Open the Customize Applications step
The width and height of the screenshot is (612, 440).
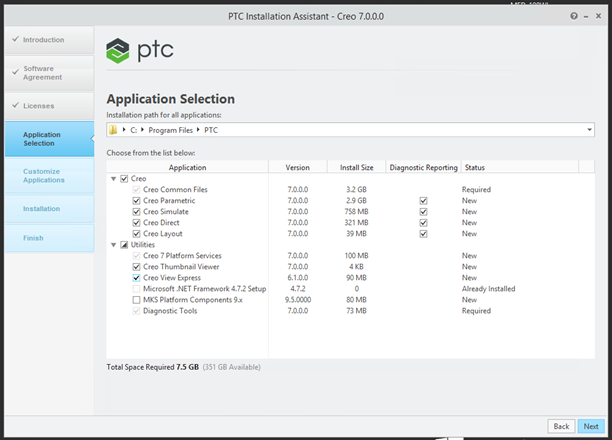point(50,176)
